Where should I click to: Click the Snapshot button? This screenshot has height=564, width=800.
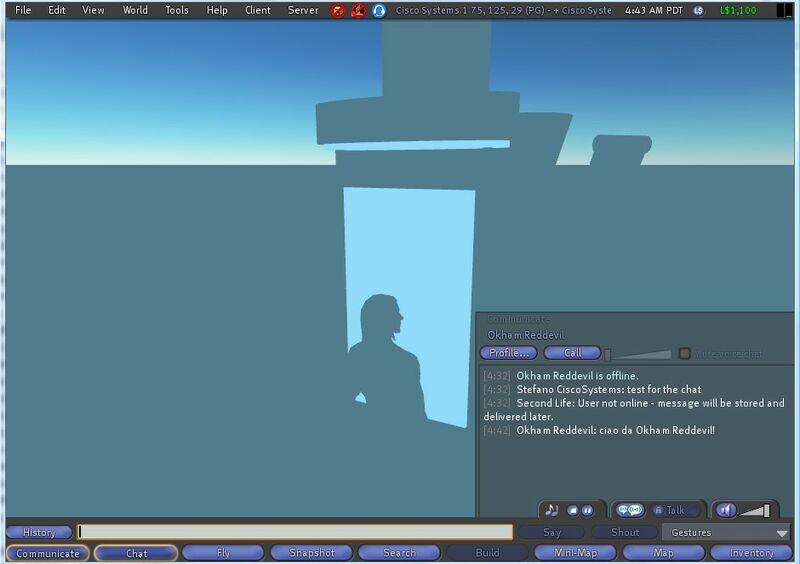pyautogui.click(x=312, y=553)
